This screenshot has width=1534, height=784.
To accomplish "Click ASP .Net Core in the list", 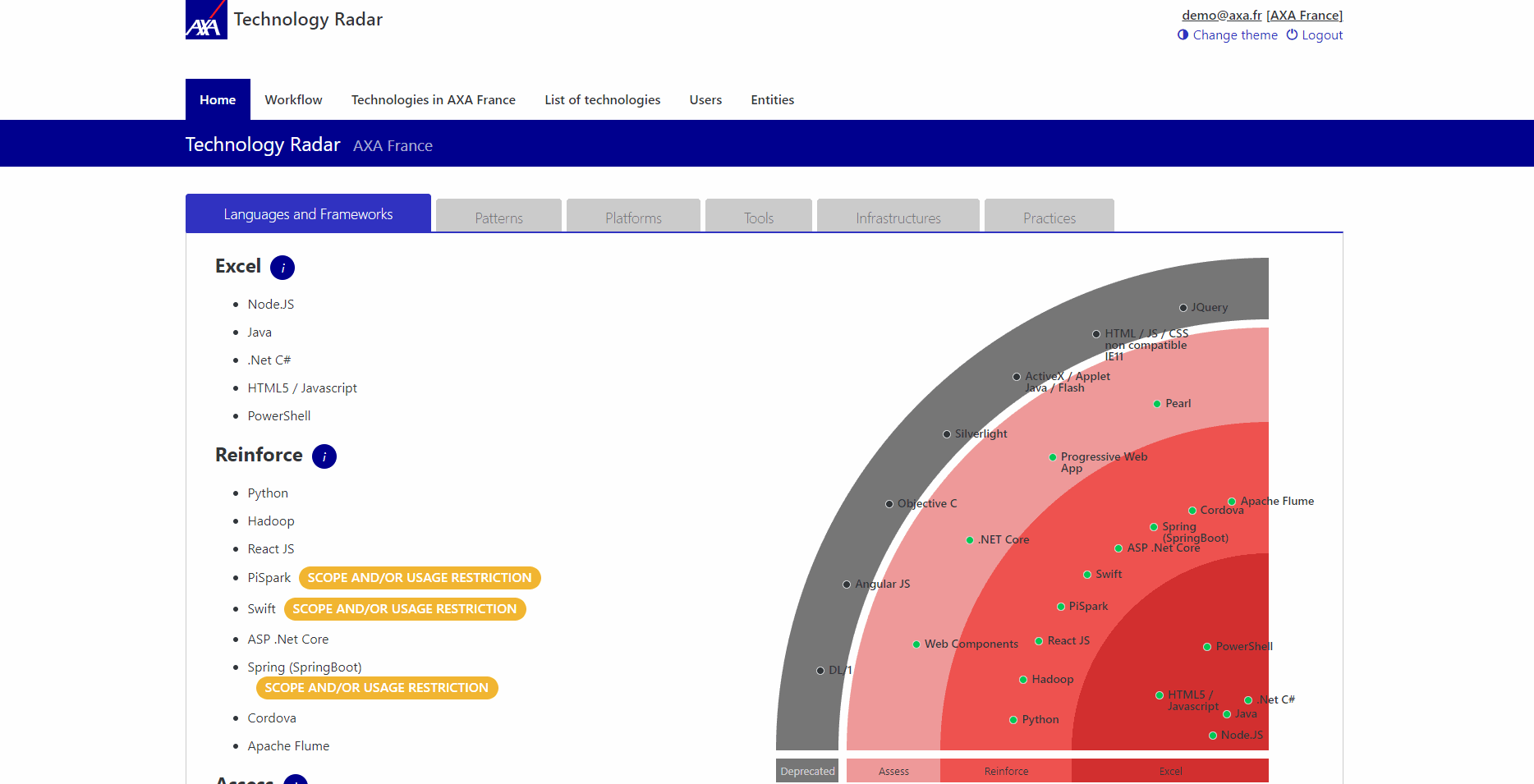I will click(288, 639).
